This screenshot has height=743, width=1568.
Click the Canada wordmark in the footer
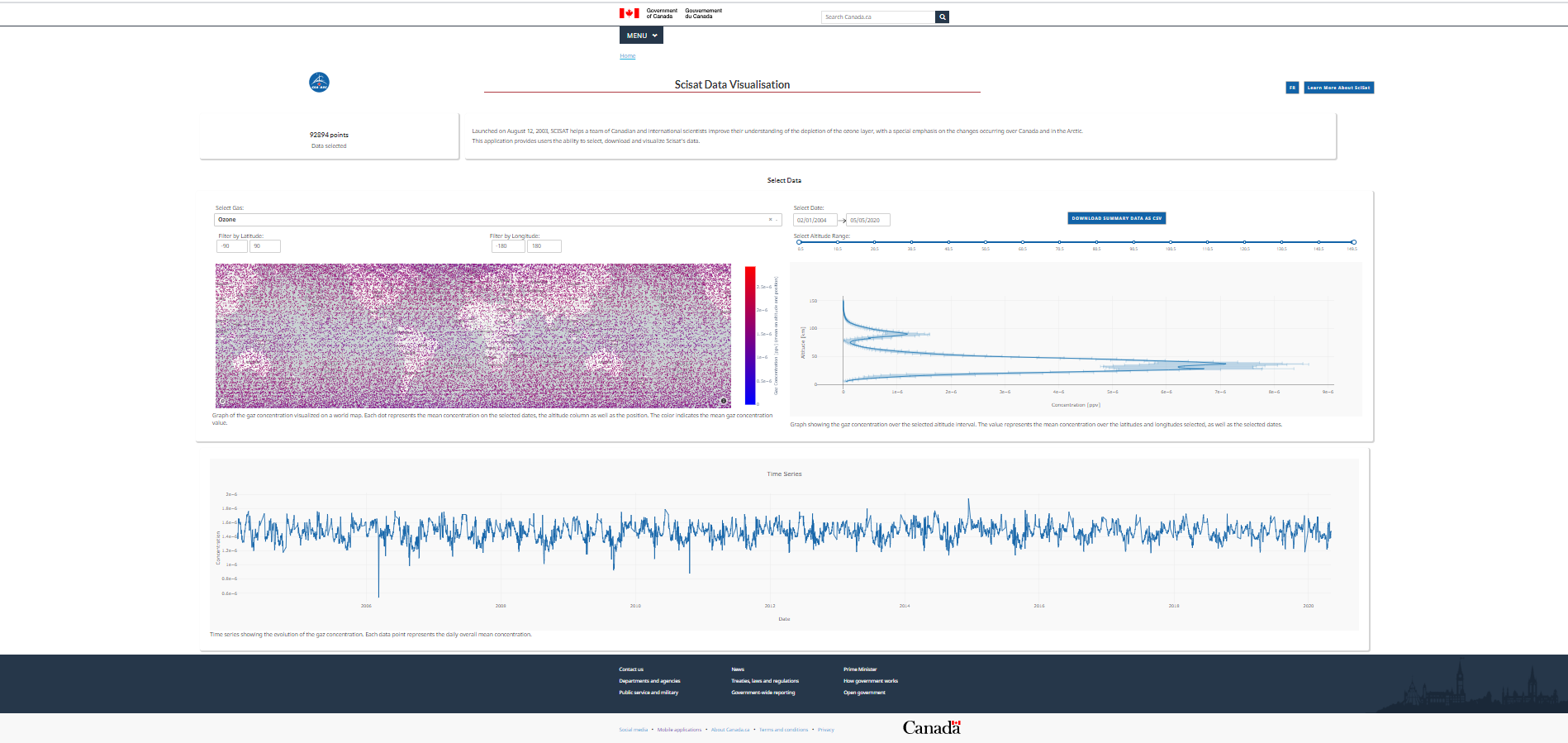[x=931, y=727]
